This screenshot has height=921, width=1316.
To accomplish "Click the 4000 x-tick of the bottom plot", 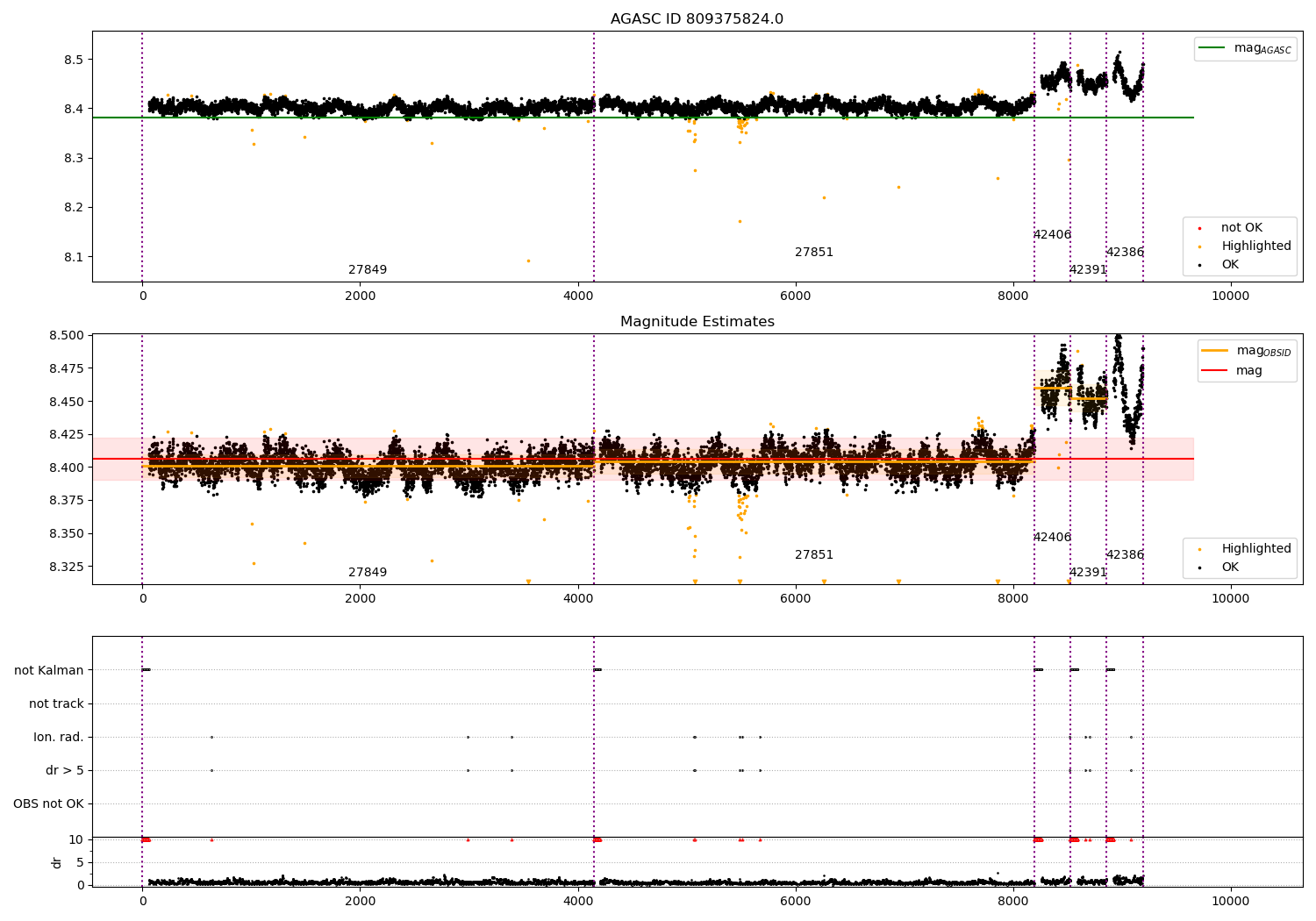I will tap(577, 902).
